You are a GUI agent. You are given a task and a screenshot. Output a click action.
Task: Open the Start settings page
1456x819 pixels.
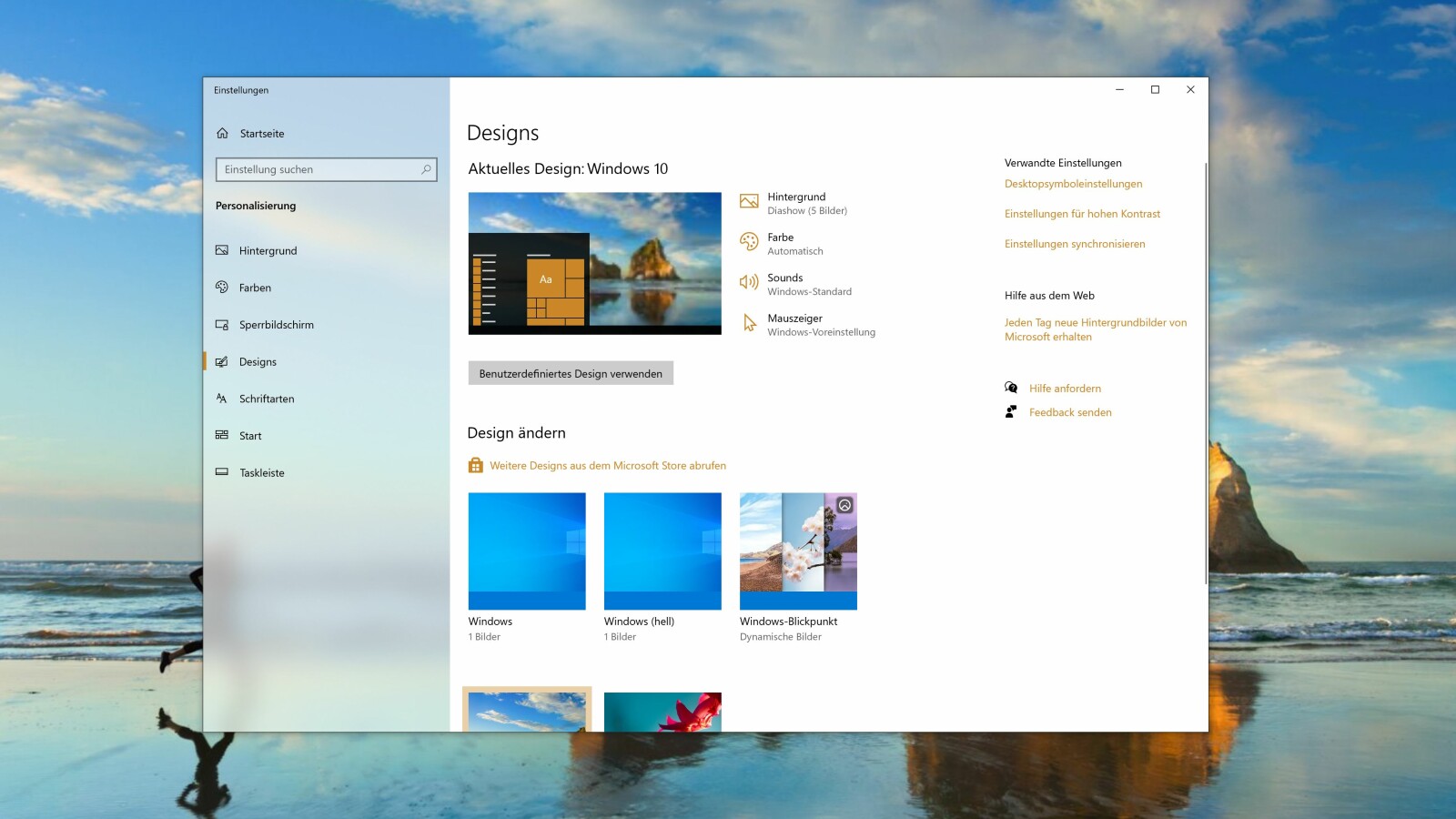coord(251,435)
